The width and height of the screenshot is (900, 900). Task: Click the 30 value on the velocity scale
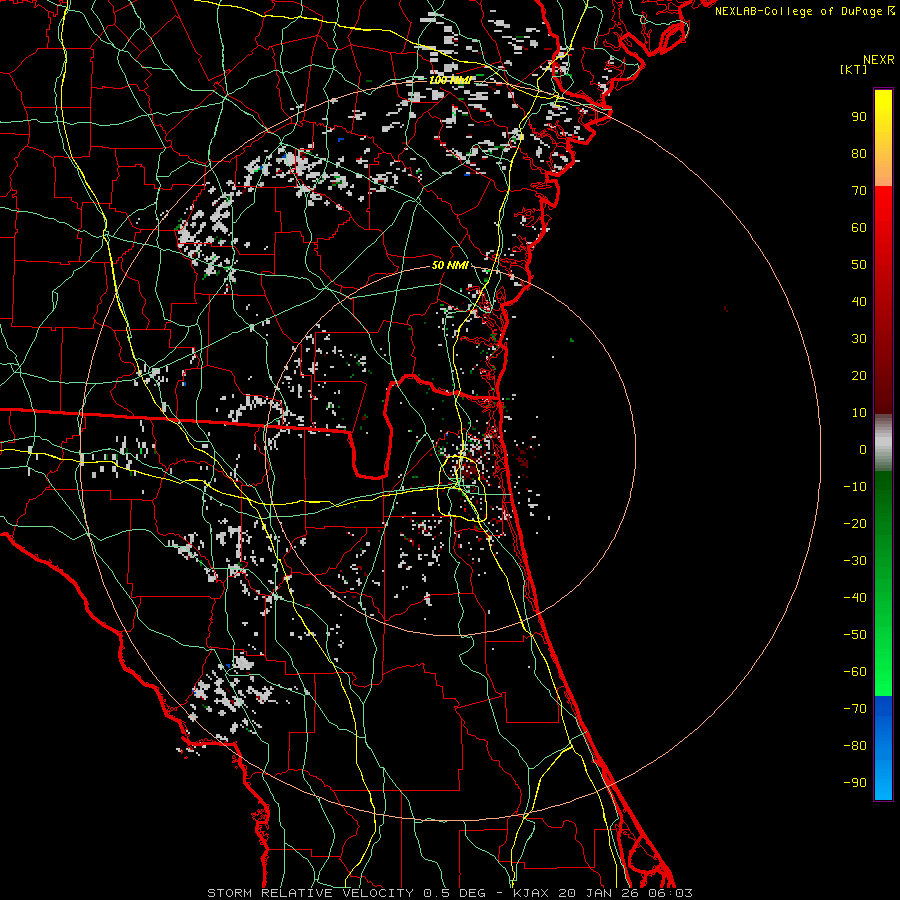(x=859, y=339)
